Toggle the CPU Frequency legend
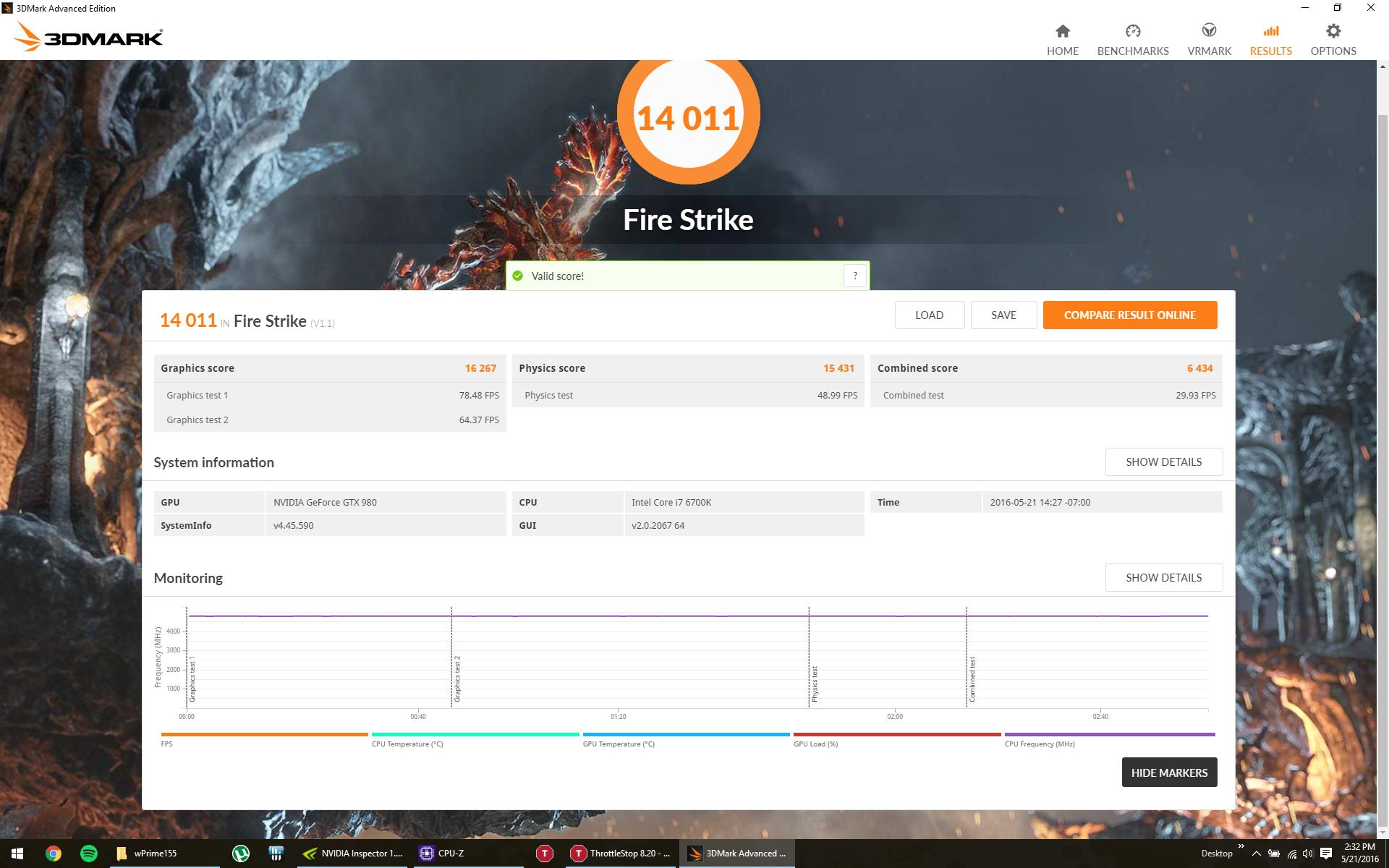This screenshot has height=868, width=1389. coord(1110,739)
